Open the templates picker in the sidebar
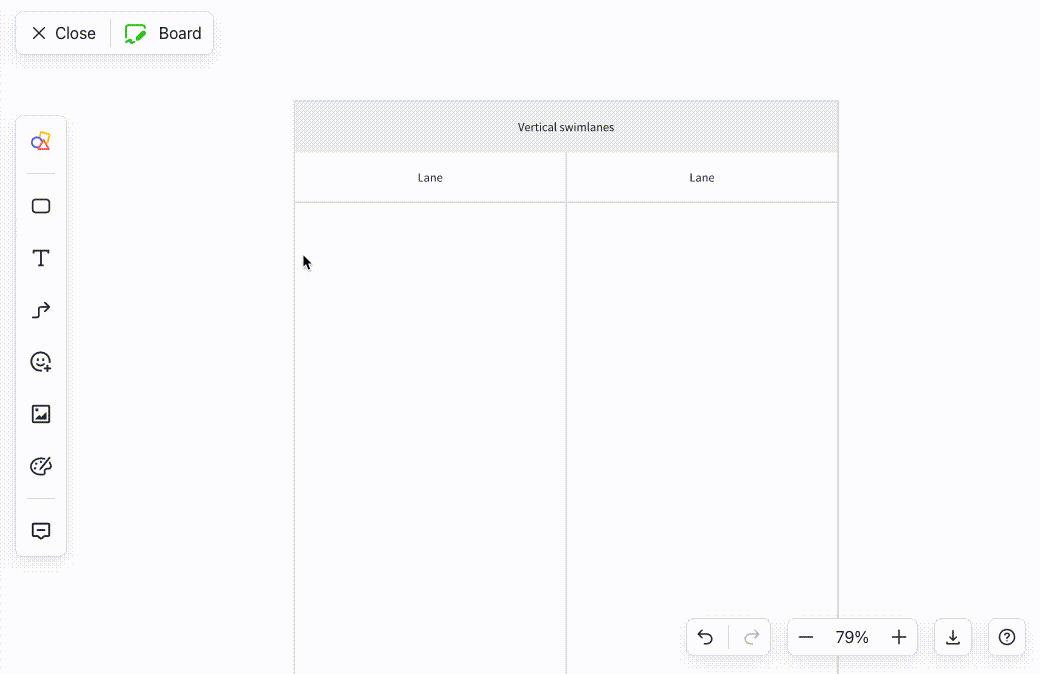Viewport: 1040px width, 674px height. coord(40,141)
